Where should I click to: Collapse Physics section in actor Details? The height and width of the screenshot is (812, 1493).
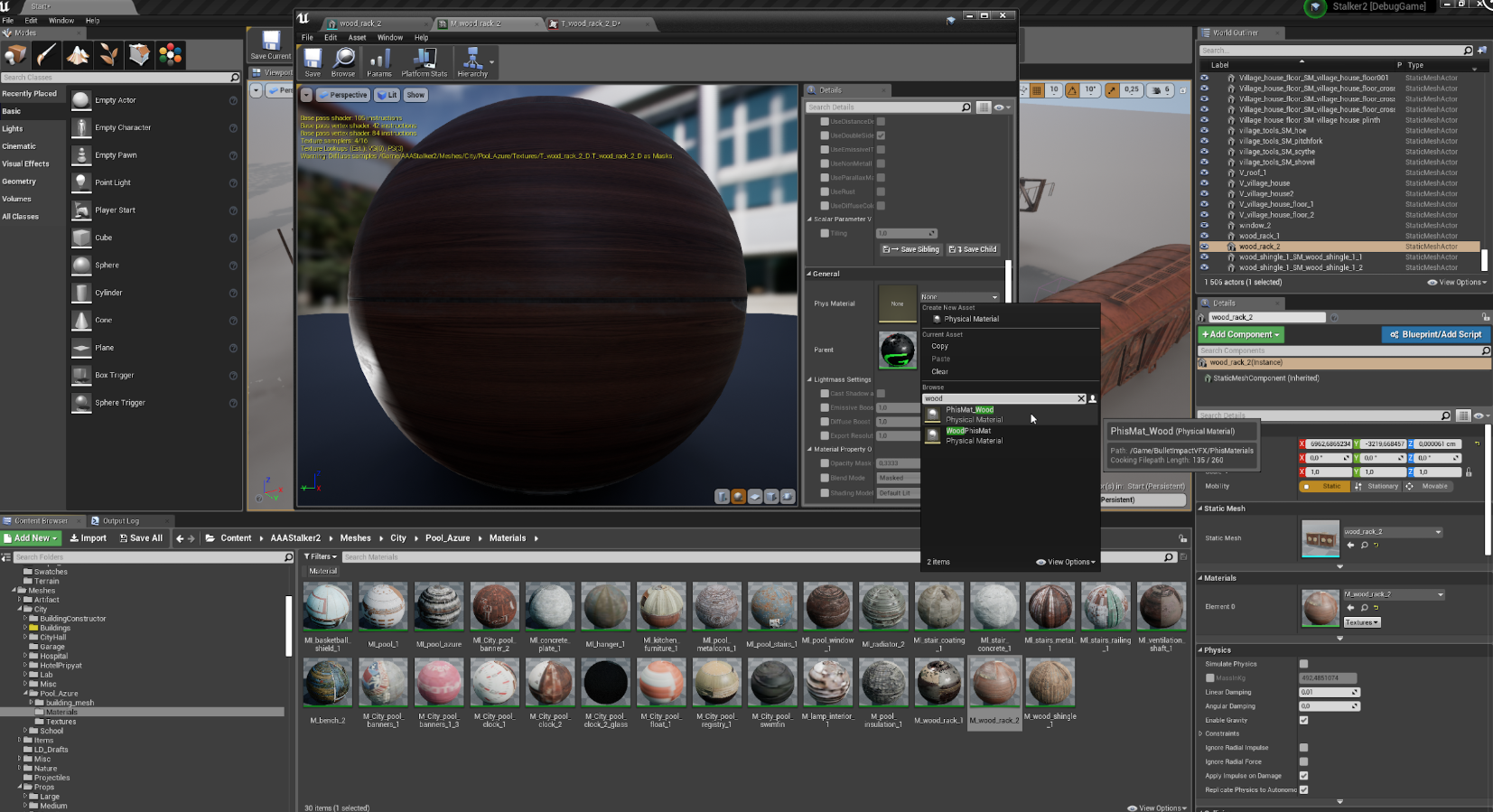click(x=1200, y=650)
